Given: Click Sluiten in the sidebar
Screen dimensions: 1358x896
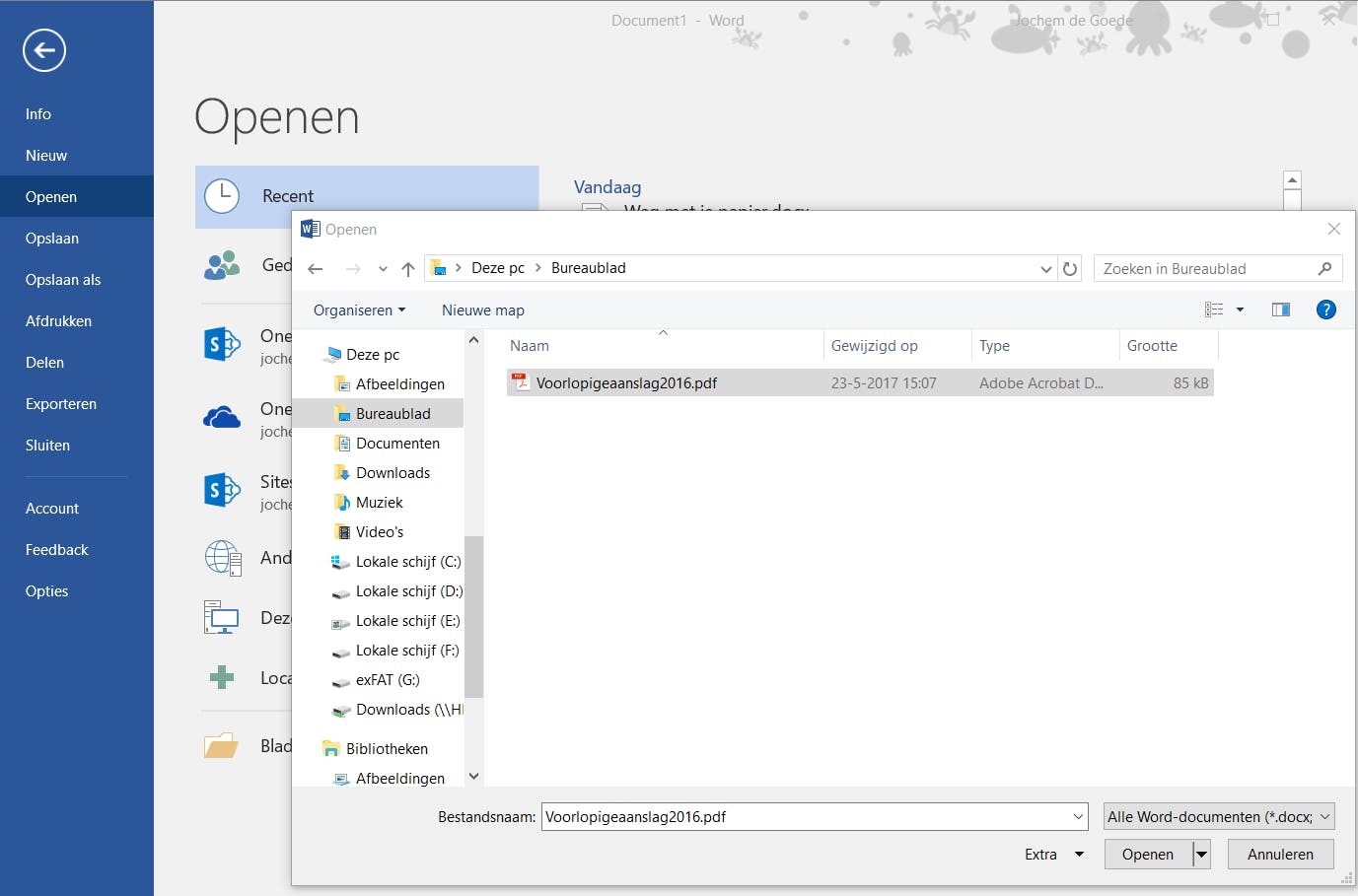Looking at the screenshot, I should 47,446.
